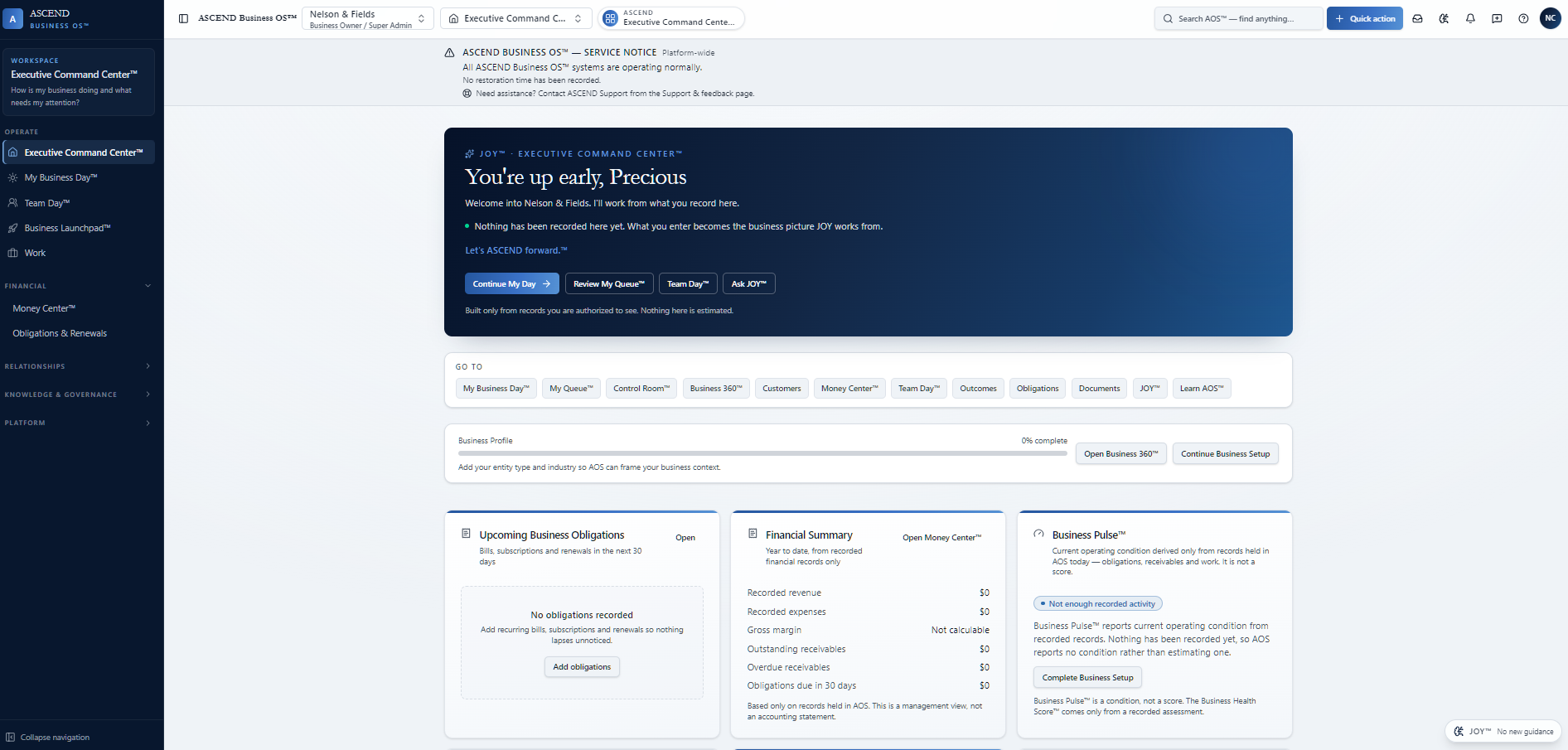Go to the My Queue chip
The image size is (1568, 750).
[571, 389]
